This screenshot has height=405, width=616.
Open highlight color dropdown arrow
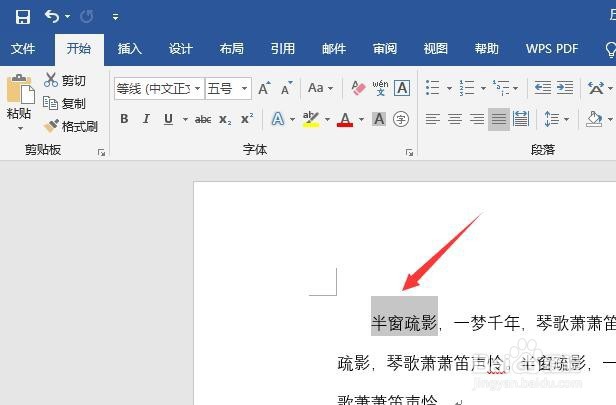(327, 119)
